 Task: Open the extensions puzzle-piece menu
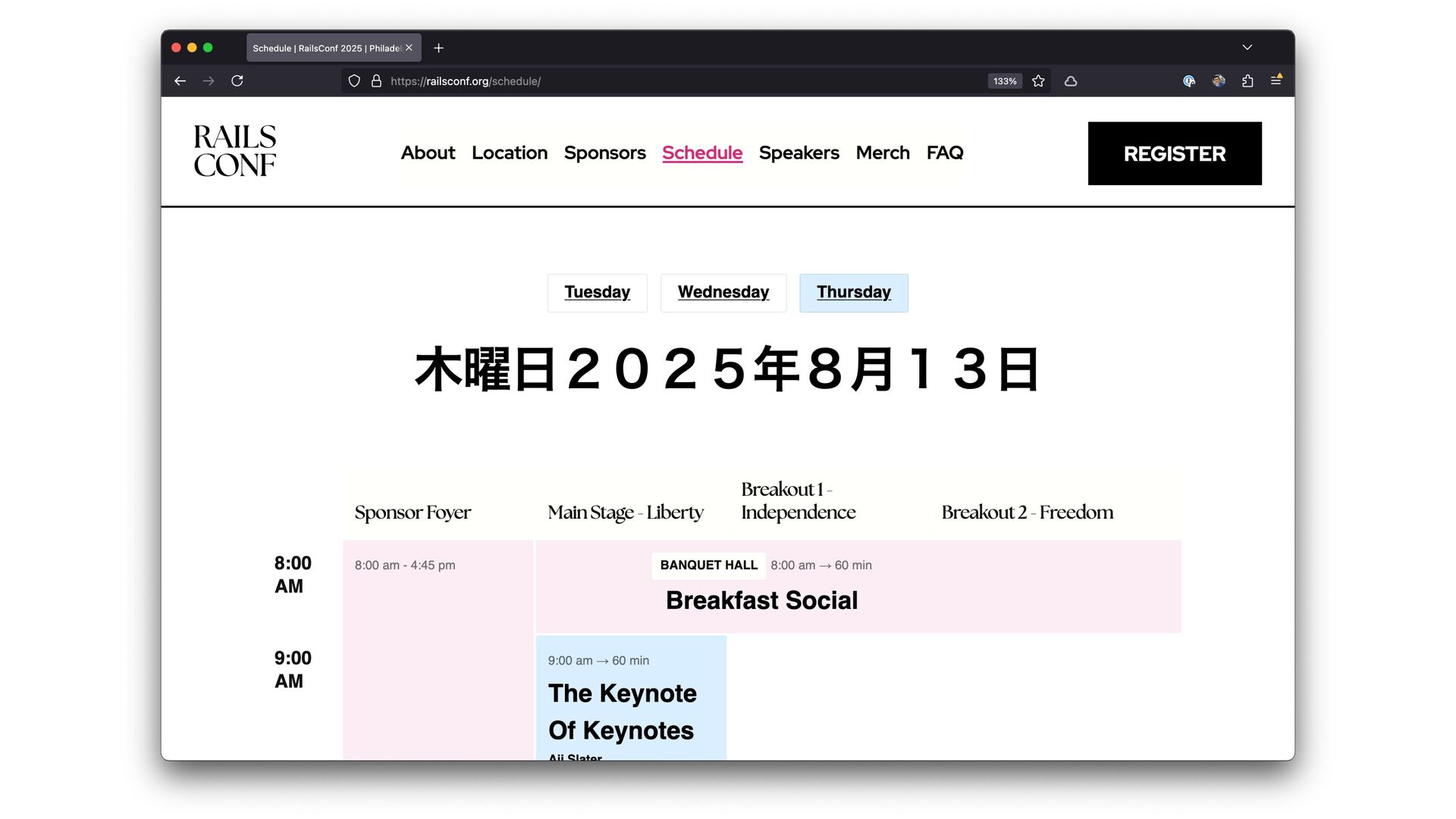click(1247, 81)
